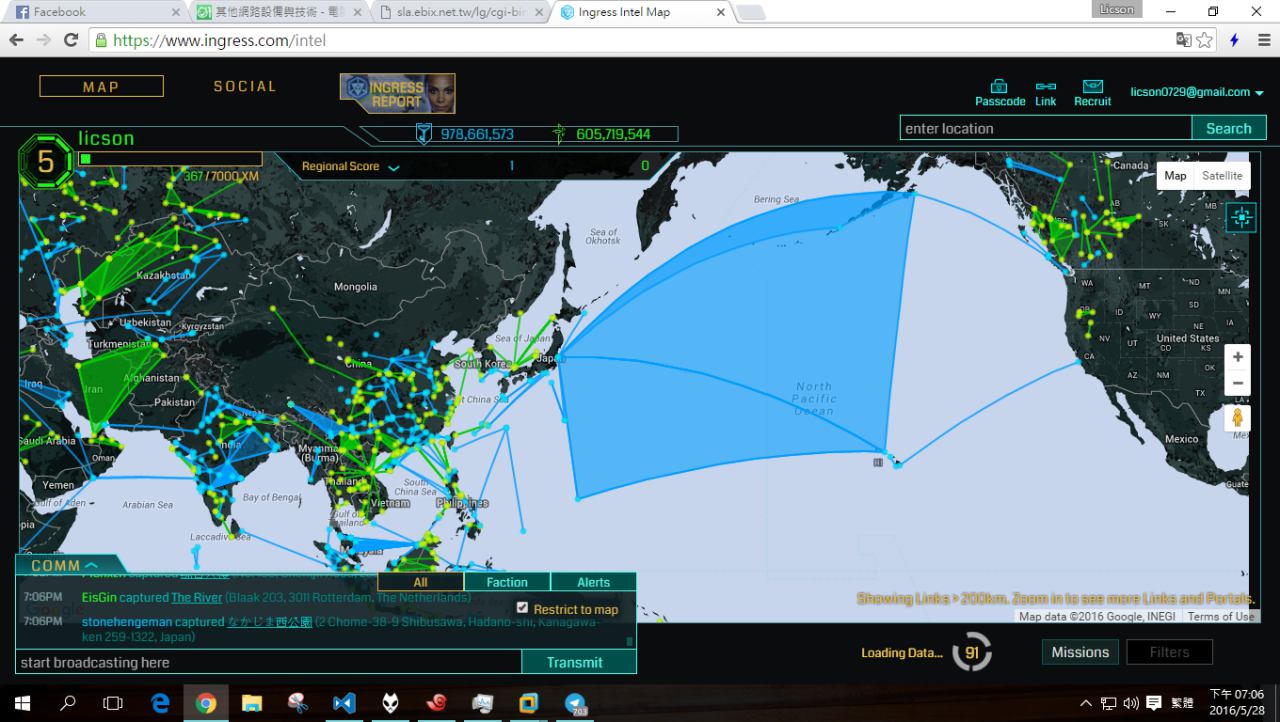This screenshot has height=722, width=1280.
Task: Click the blue lightning extension icon
Action: 1234,40
